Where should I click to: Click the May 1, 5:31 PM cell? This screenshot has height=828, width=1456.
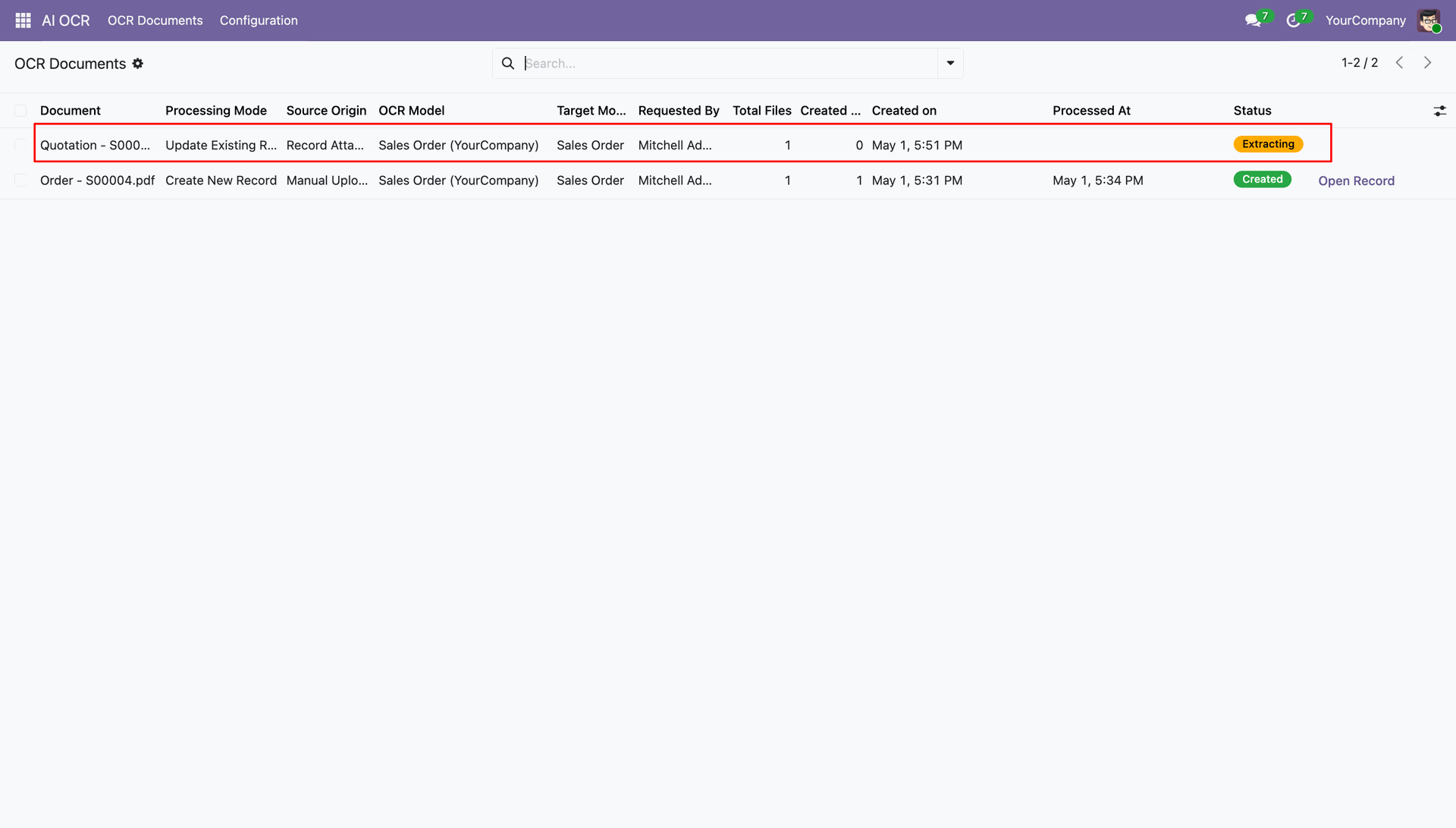[917, 180]
